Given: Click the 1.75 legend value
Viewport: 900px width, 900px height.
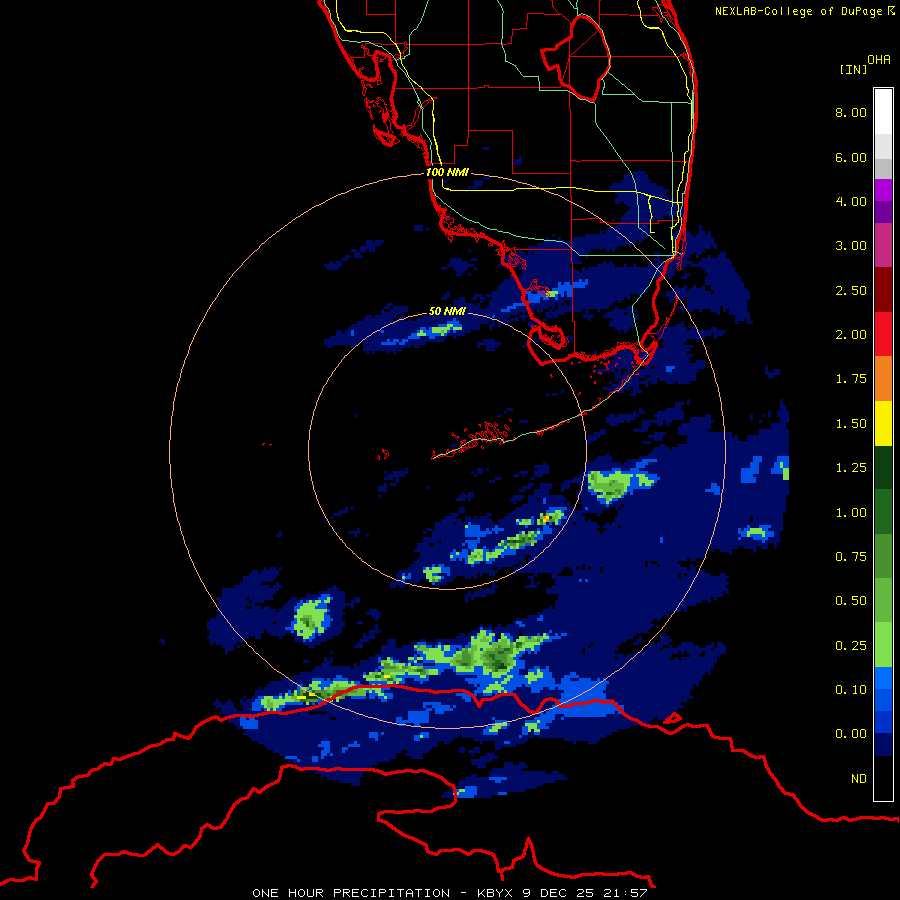Looking at the screenshot, I should (x=851, y=379).
